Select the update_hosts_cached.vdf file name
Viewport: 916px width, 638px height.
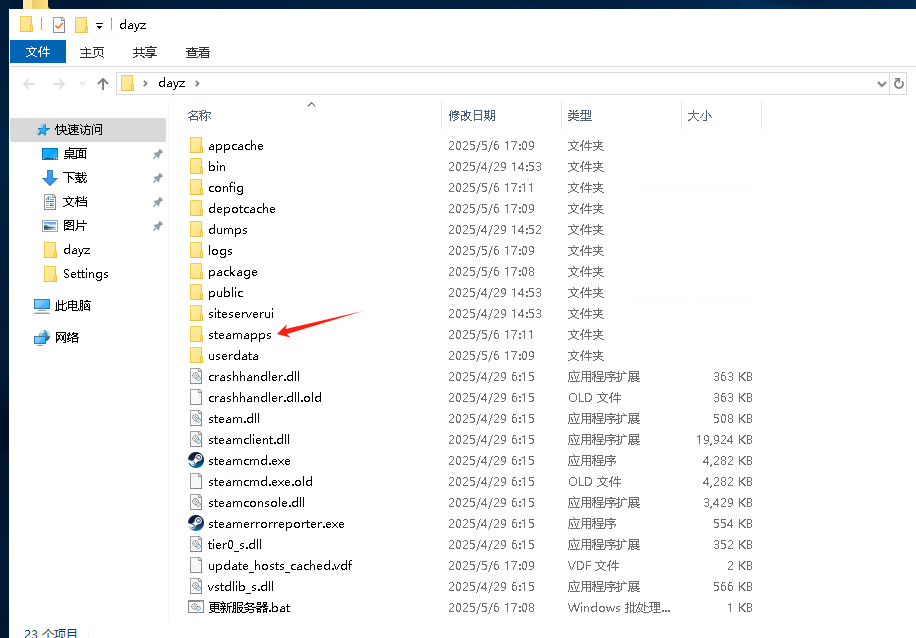tap(280, 566)
